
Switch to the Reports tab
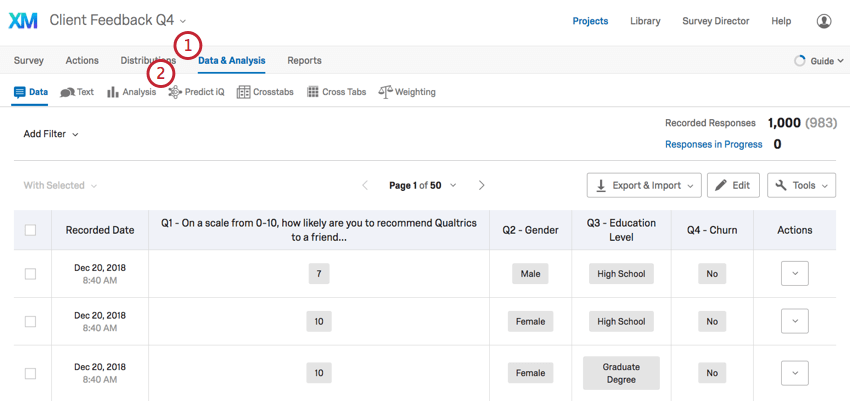pos(304,61)
